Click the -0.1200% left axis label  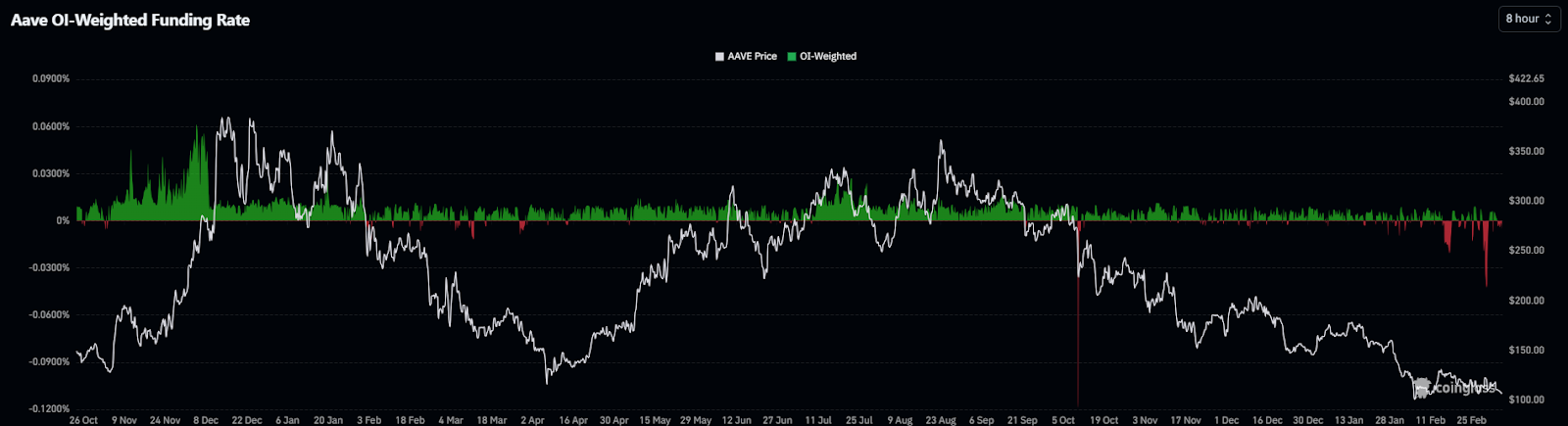[x=49, y=408]
